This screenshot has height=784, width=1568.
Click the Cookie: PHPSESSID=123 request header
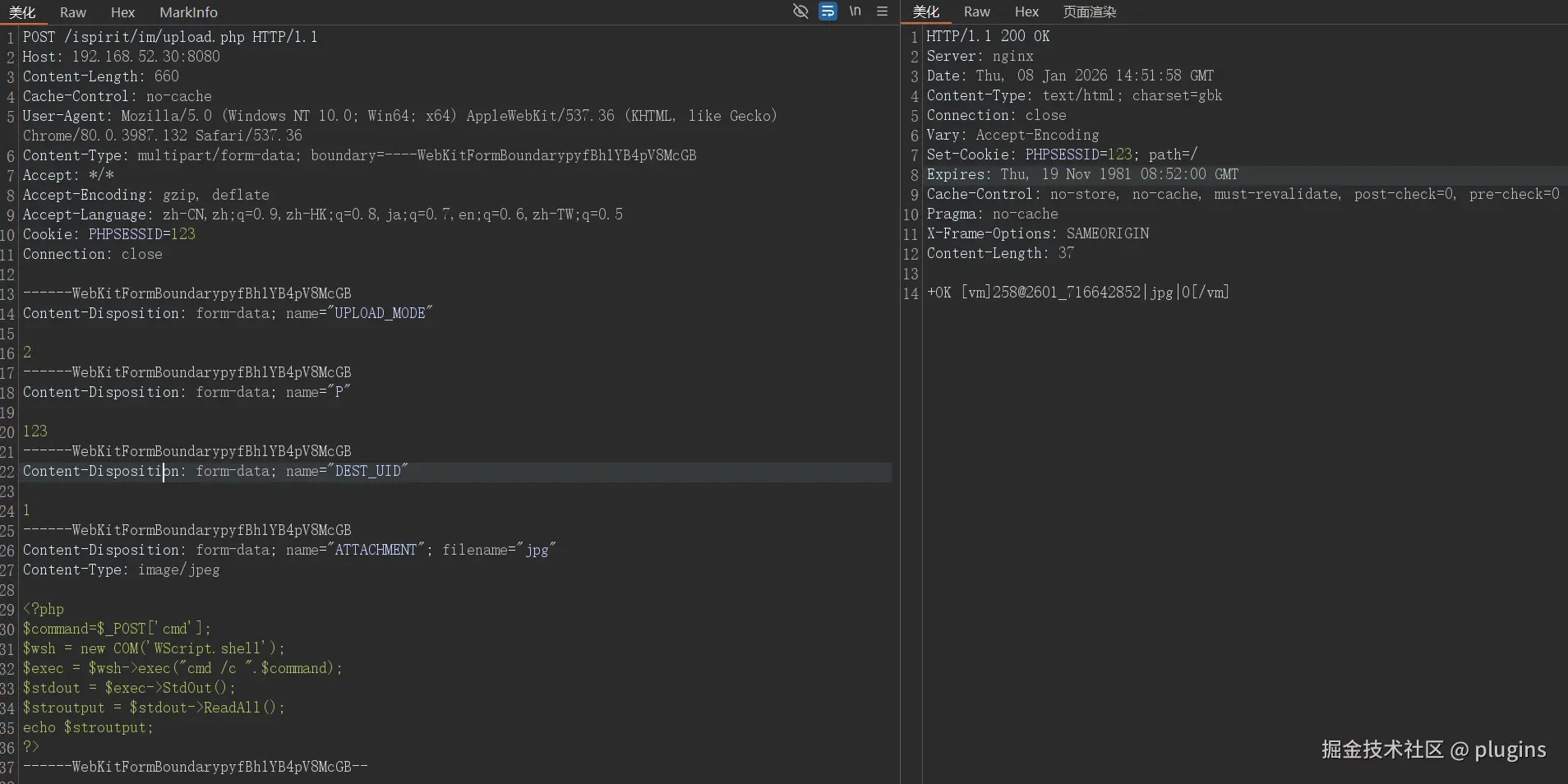[109, 234]
